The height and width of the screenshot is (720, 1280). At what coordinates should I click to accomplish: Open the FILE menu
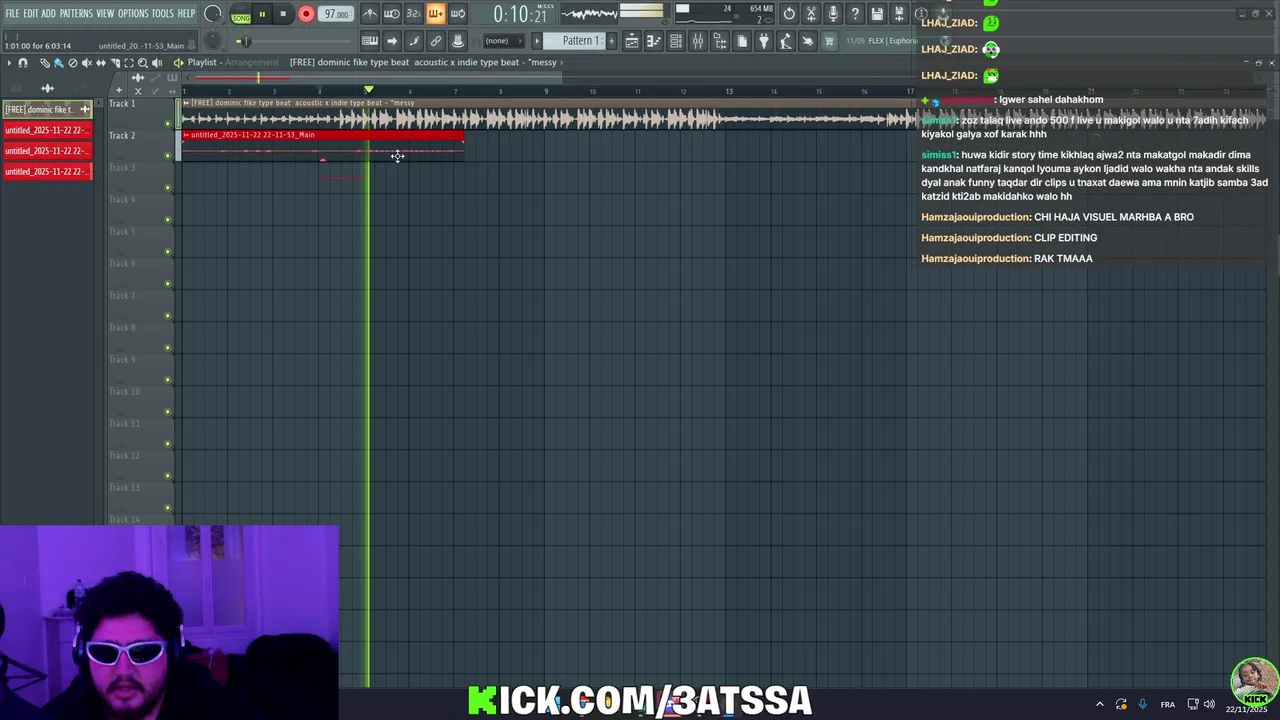[x=12, y=14]
